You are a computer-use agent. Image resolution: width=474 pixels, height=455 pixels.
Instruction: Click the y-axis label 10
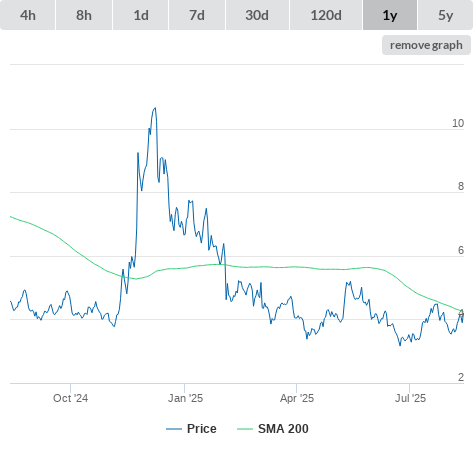point(458,123)
